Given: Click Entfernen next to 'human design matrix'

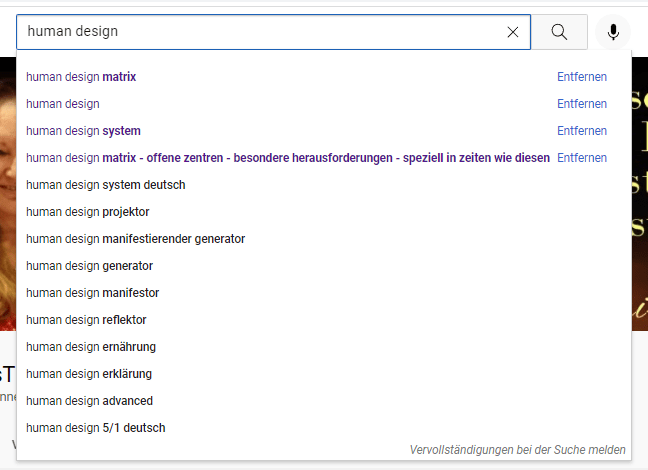Looking at the screenshot, I should point(582,77).
